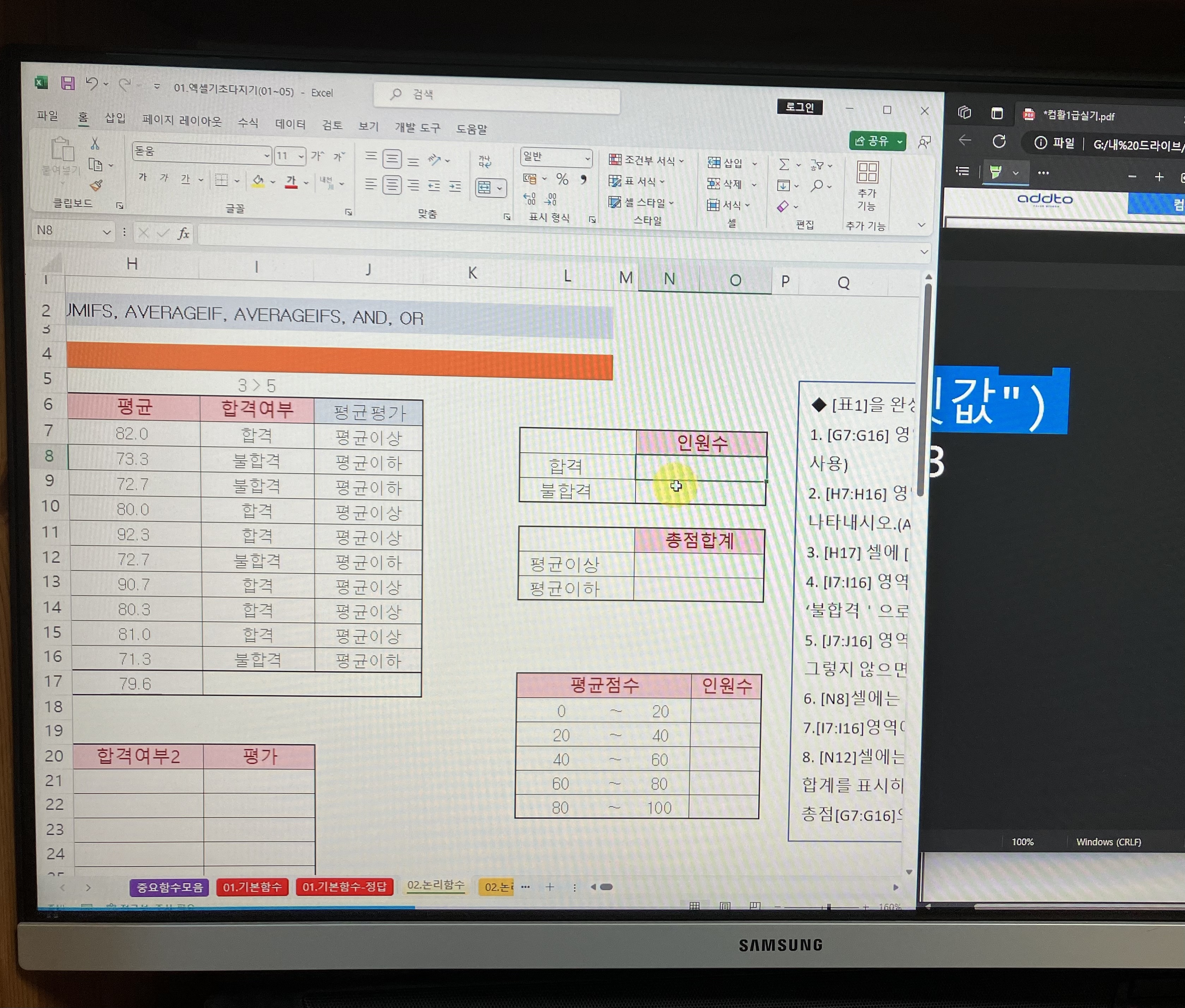Toggle bold formatting

coord(143,177)
